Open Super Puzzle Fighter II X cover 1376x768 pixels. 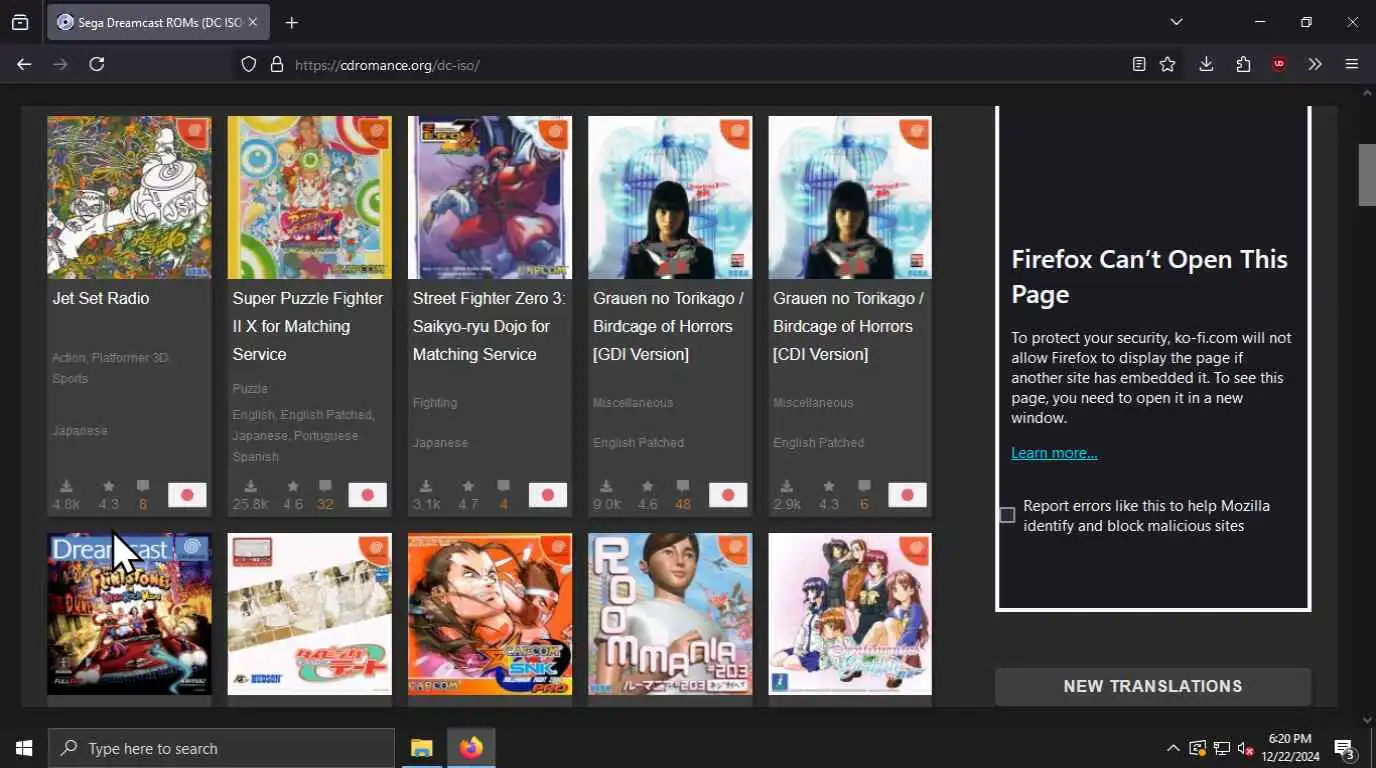click(309, 197)
